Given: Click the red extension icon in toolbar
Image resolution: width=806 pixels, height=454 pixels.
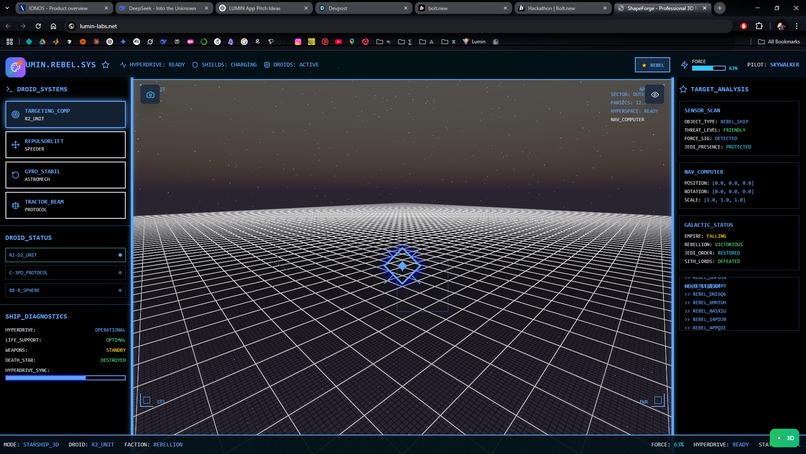Looking at the screenshot, I should click(x=744, y=26).
